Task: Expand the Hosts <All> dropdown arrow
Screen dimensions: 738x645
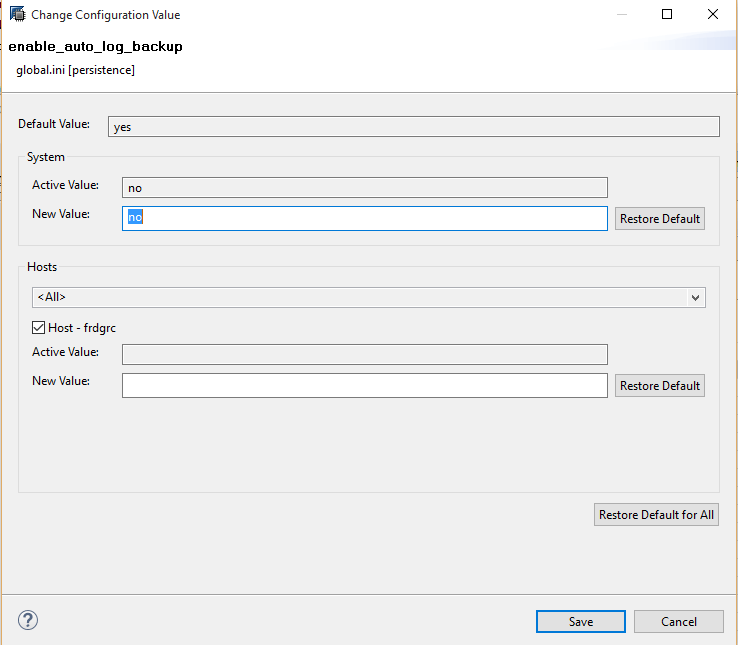Action: 695,298
